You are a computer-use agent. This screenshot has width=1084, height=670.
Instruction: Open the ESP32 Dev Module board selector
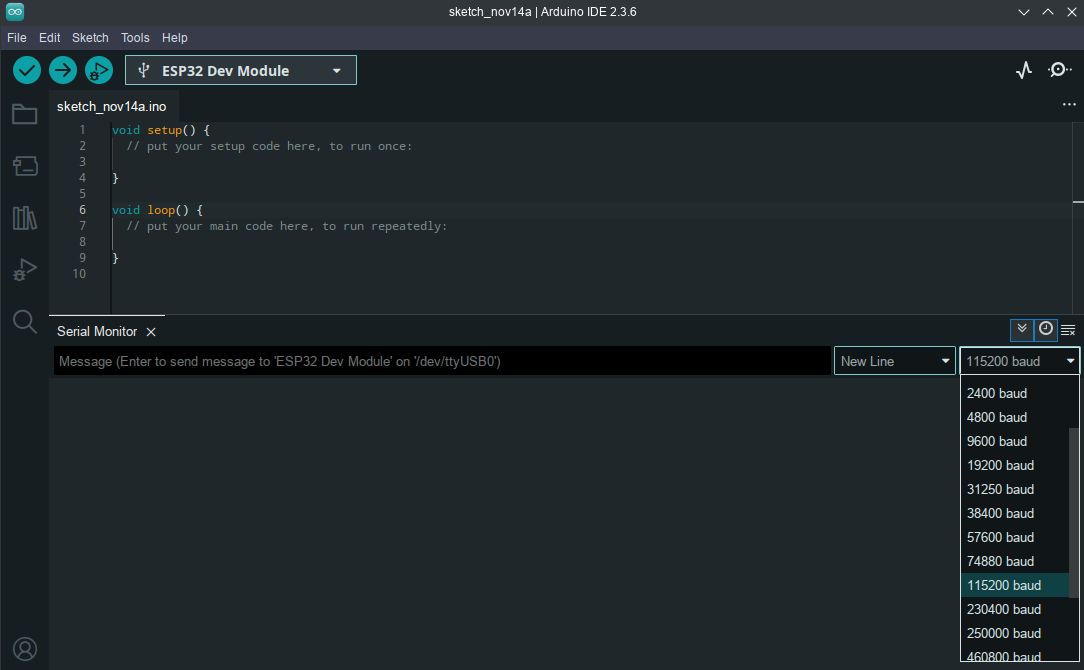(x=241, y=71)
